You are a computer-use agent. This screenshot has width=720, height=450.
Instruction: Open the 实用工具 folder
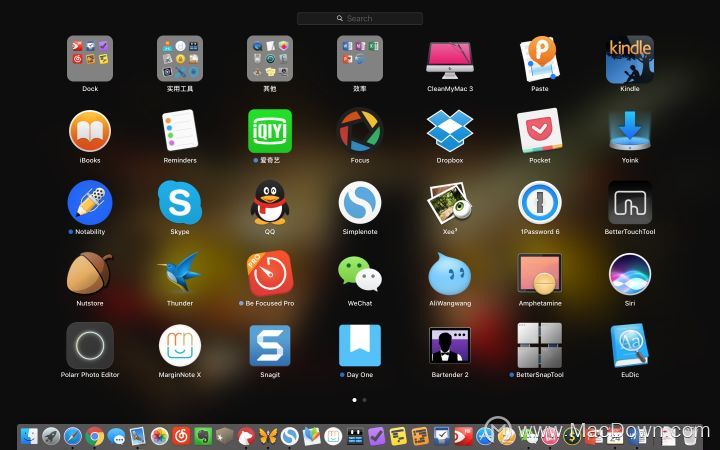(180, 59)
